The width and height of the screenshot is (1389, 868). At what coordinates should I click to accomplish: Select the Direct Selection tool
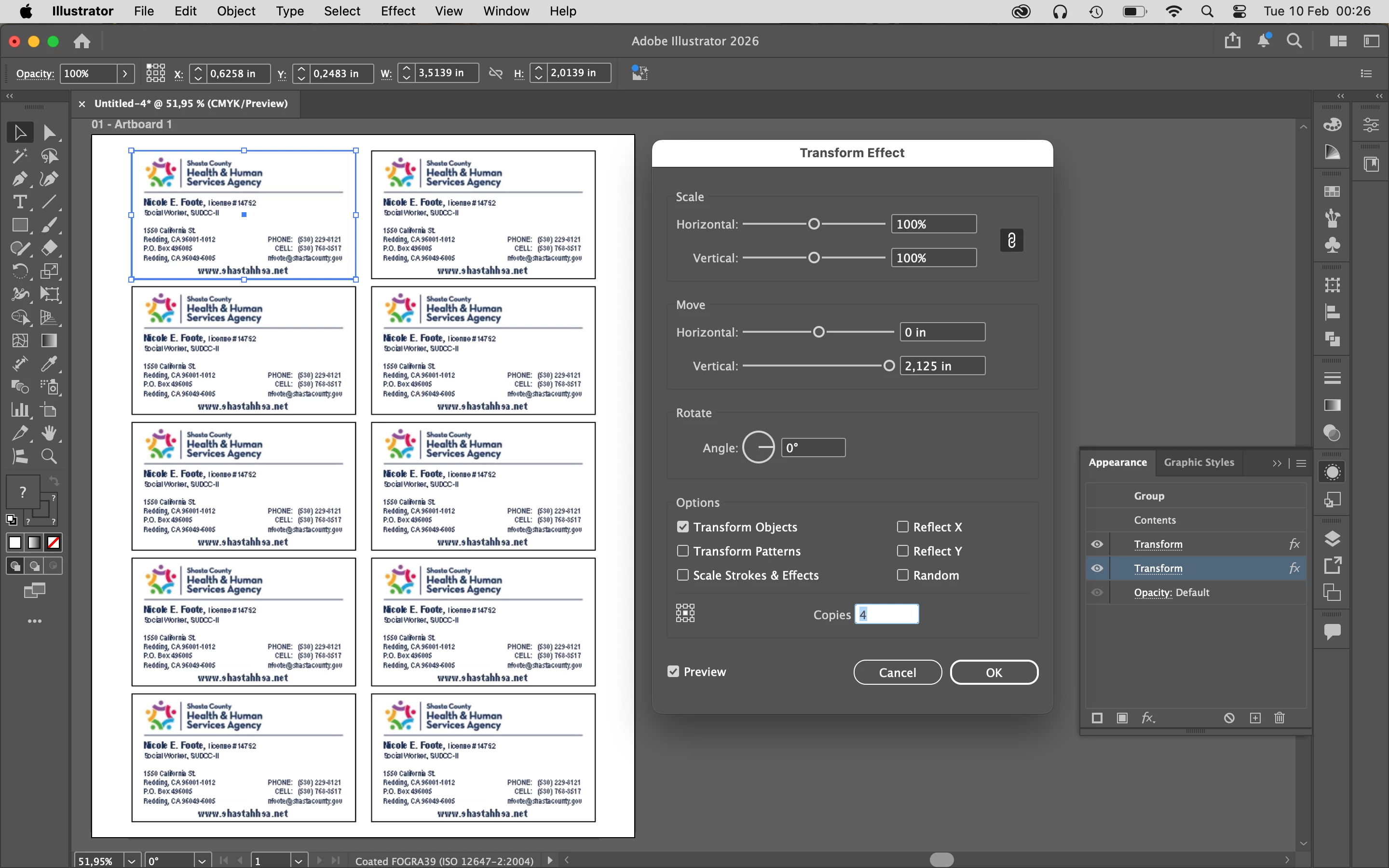tap(49, 133)
